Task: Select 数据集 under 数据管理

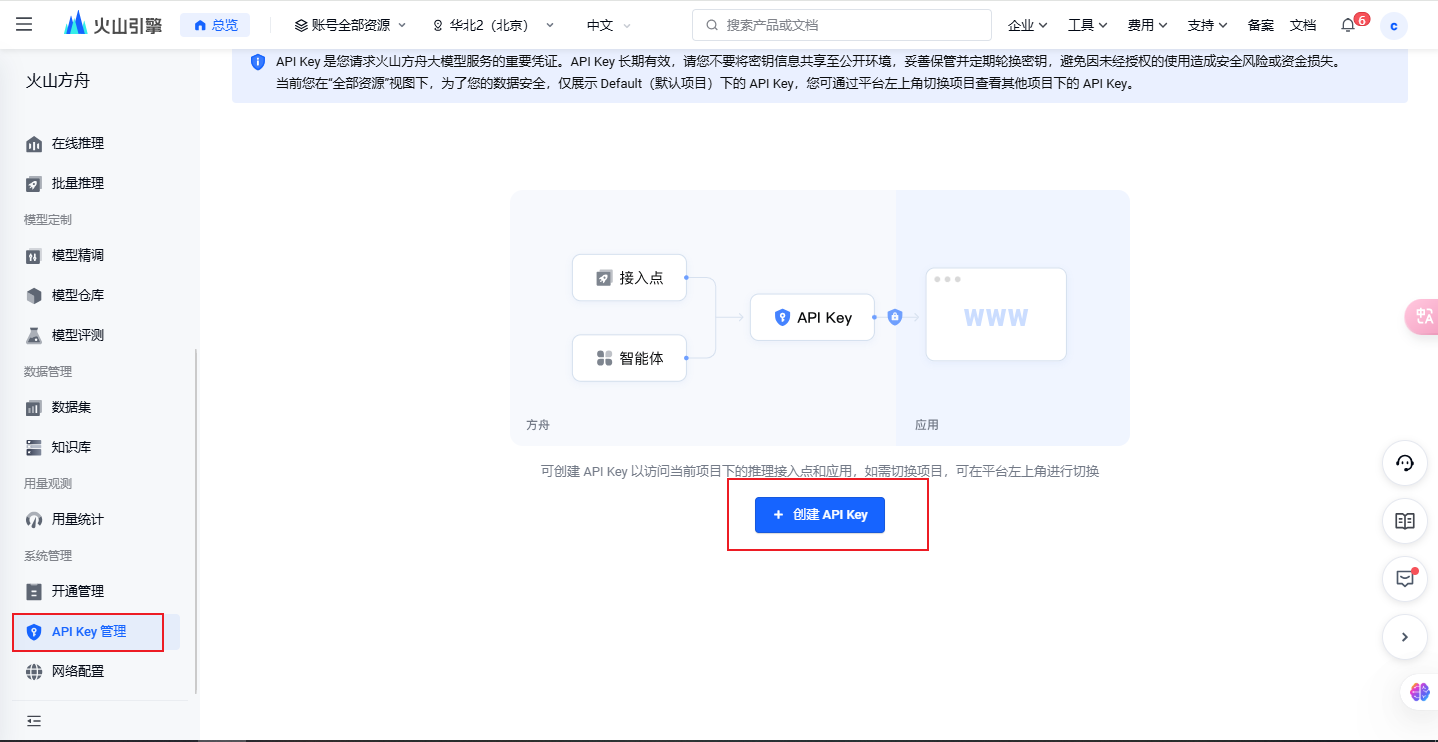Action: (77, 407)
